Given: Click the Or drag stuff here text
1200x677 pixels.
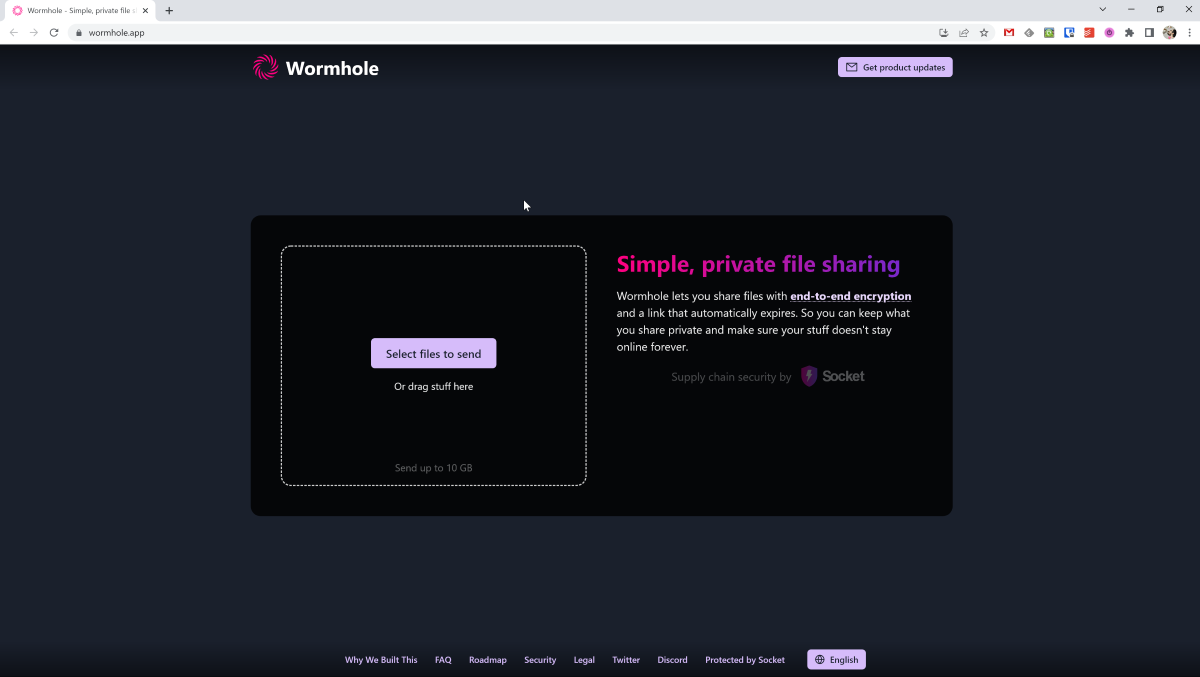Looking at the screenshot, I should pyautogui.click(x=433, y=387).
